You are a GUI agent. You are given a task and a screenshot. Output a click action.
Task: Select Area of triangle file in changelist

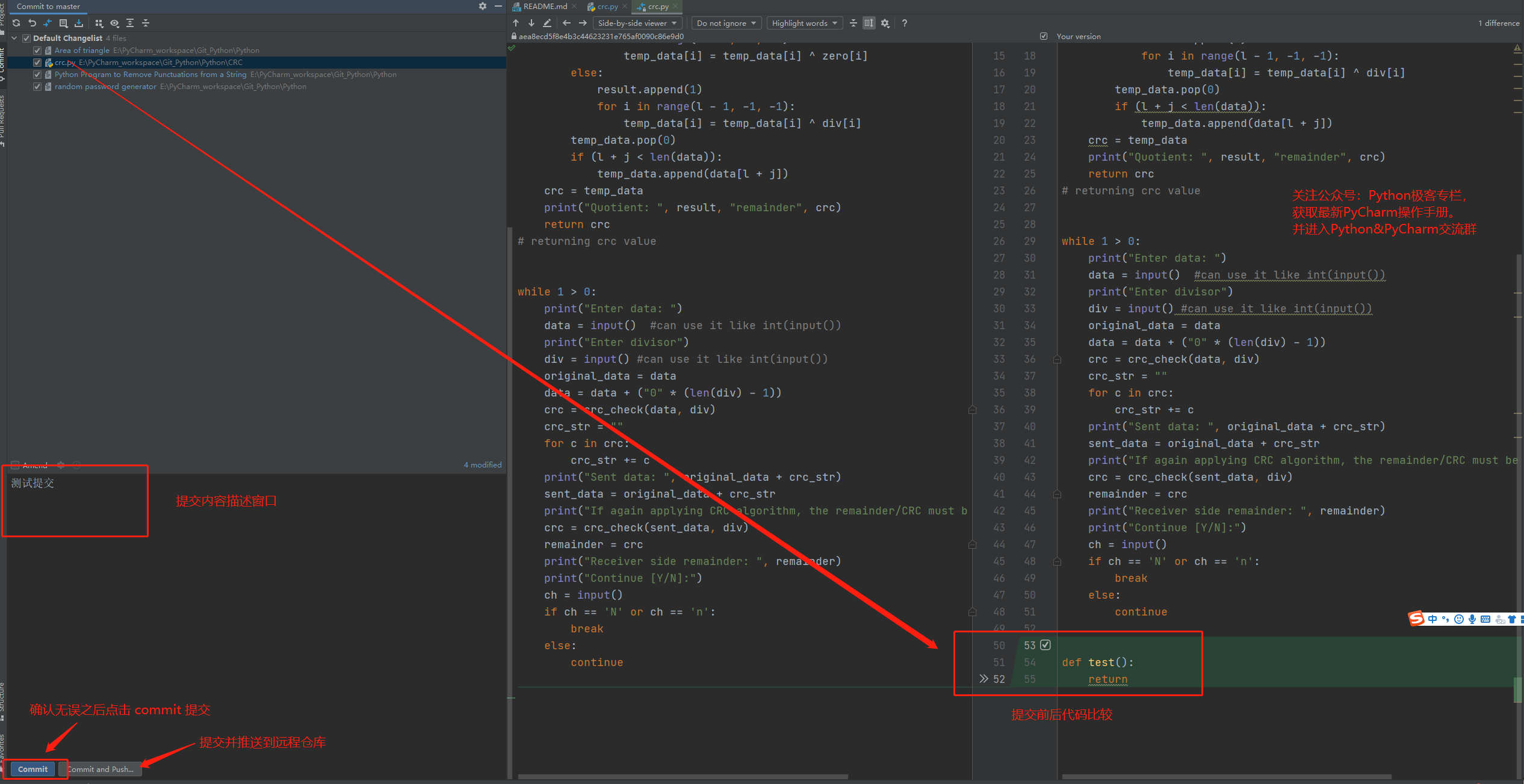[x=82, y=51]
